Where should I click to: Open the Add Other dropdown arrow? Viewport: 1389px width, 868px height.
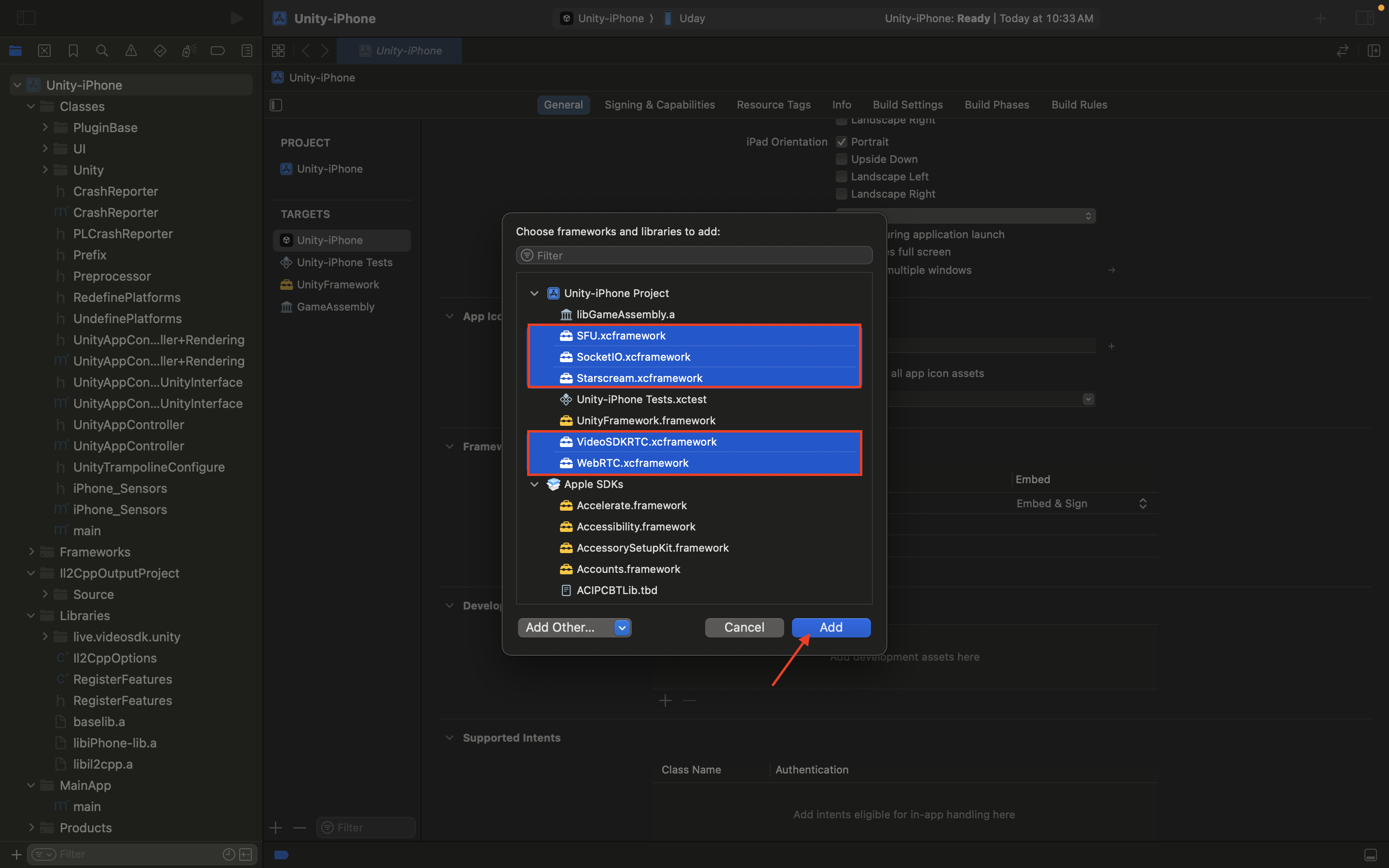pyautogui.click(x=622, y=627)
